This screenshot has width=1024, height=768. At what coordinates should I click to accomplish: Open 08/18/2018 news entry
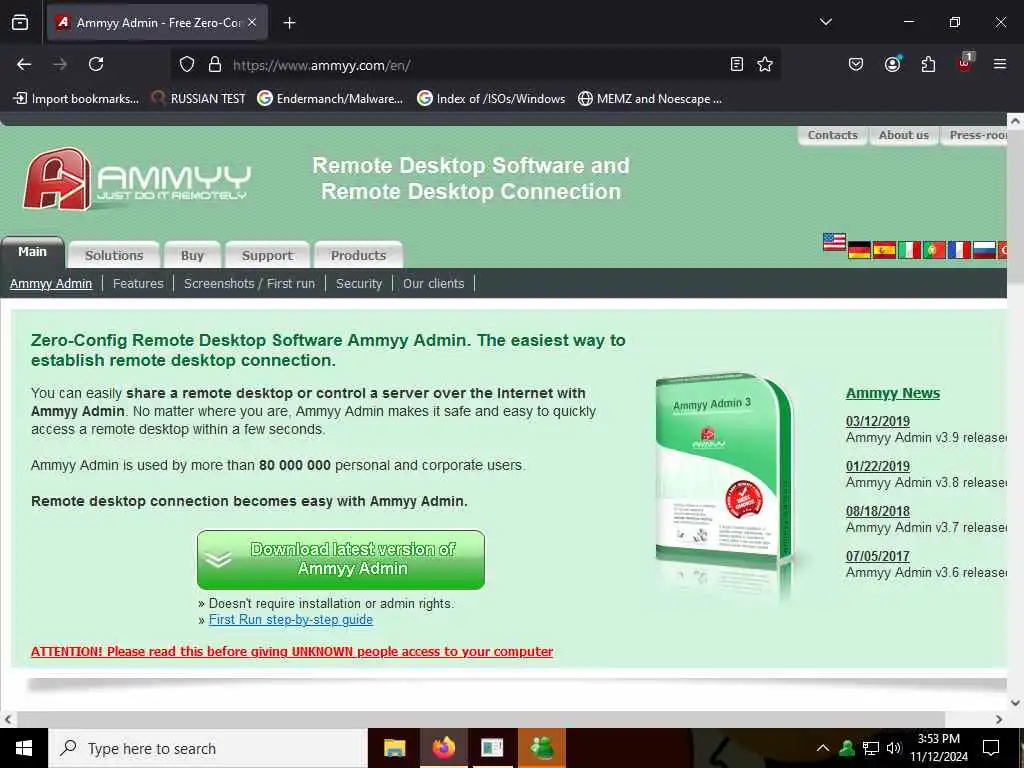pos(878,511)
